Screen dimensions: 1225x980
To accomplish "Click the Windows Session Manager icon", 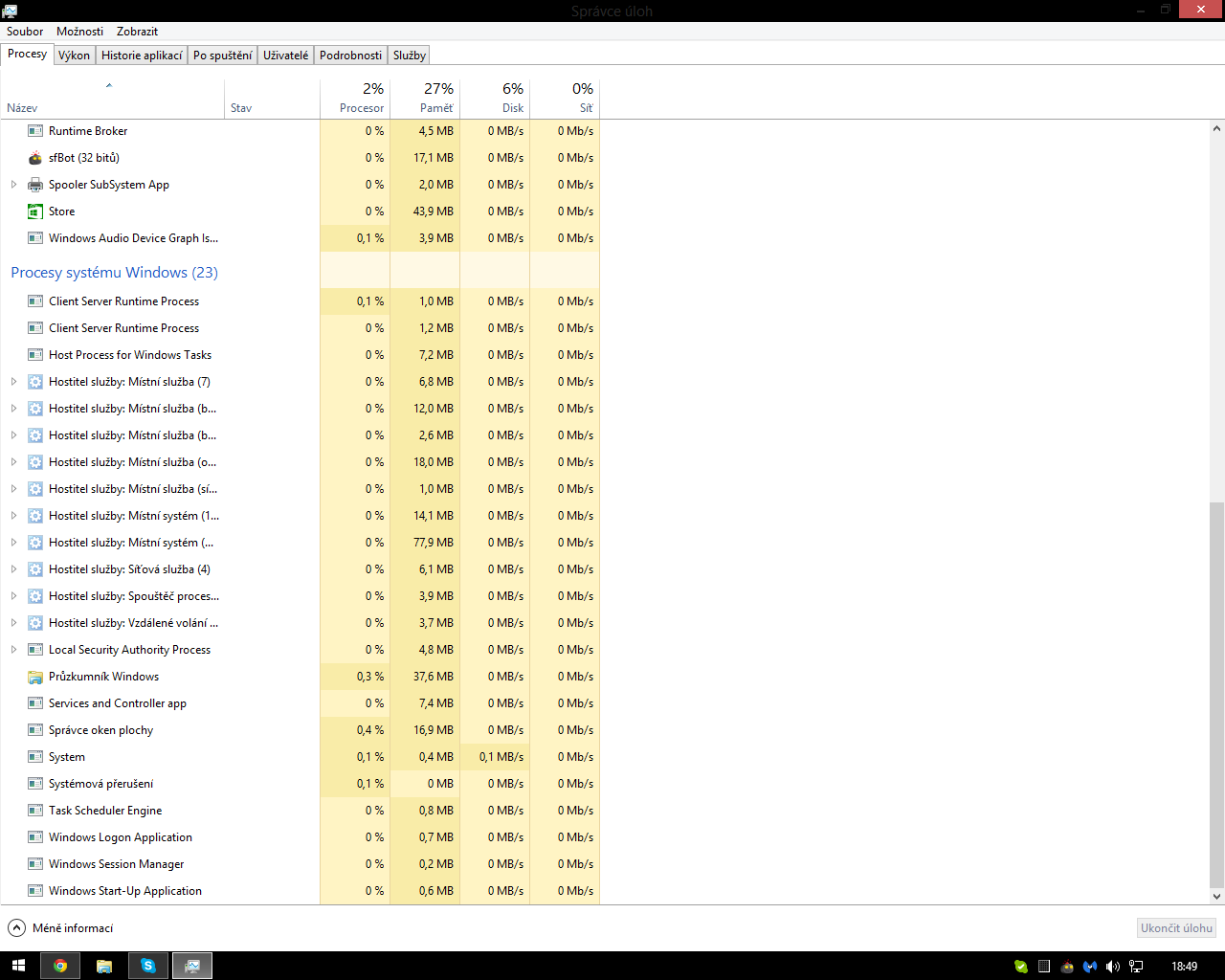I will coord(35,864).
